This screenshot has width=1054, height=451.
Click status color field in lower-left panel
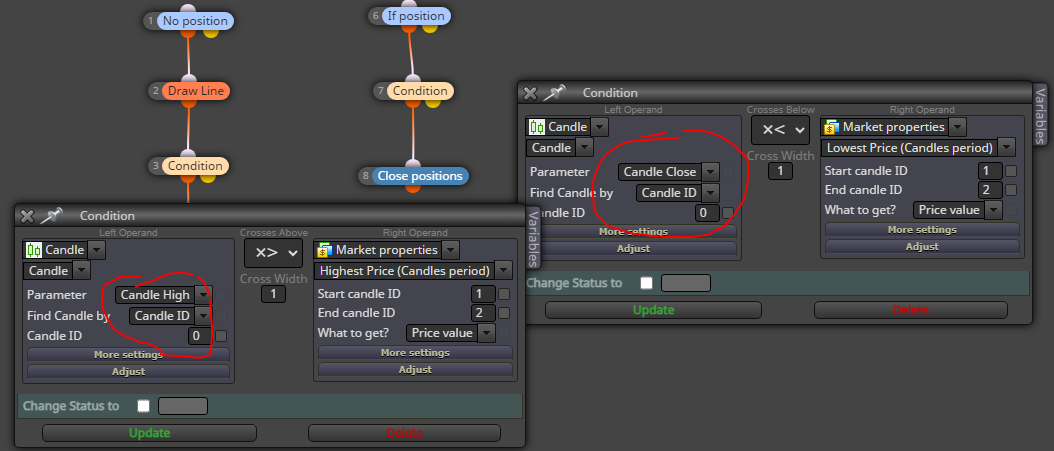coord(183,406)
